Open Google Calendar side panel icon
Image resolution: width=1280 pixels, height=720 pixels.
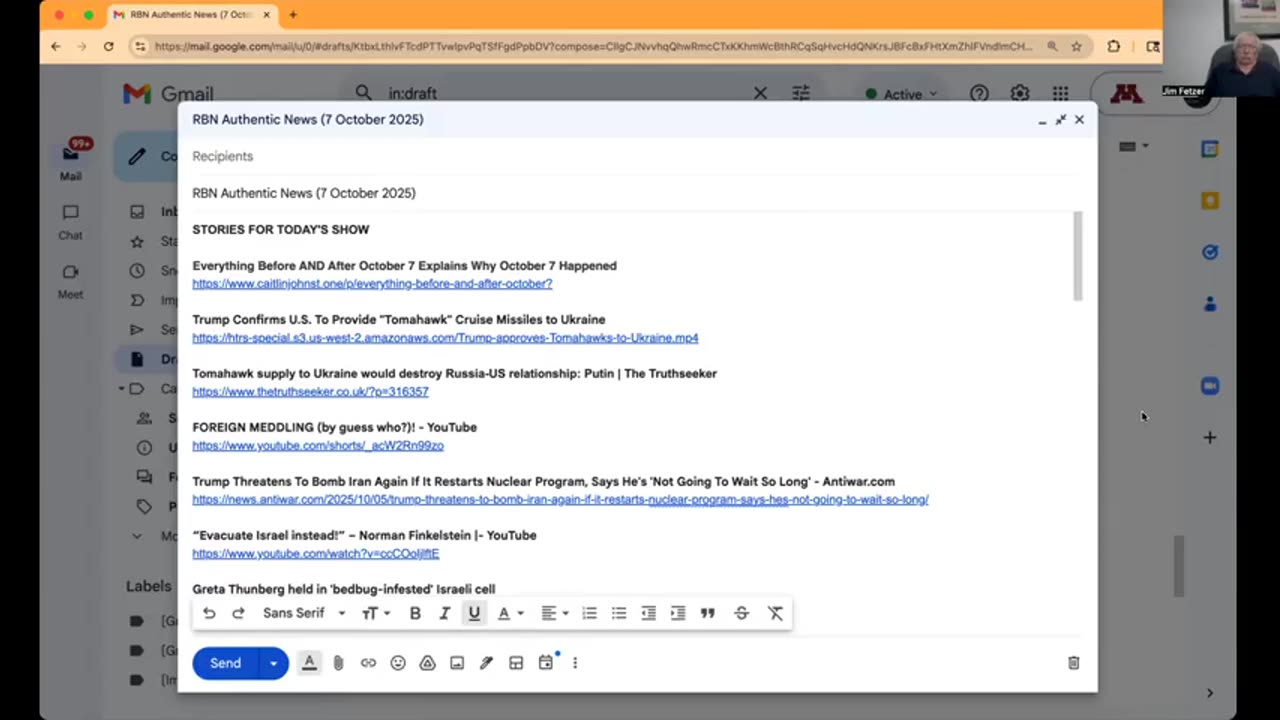click(x=1210, y=149)
